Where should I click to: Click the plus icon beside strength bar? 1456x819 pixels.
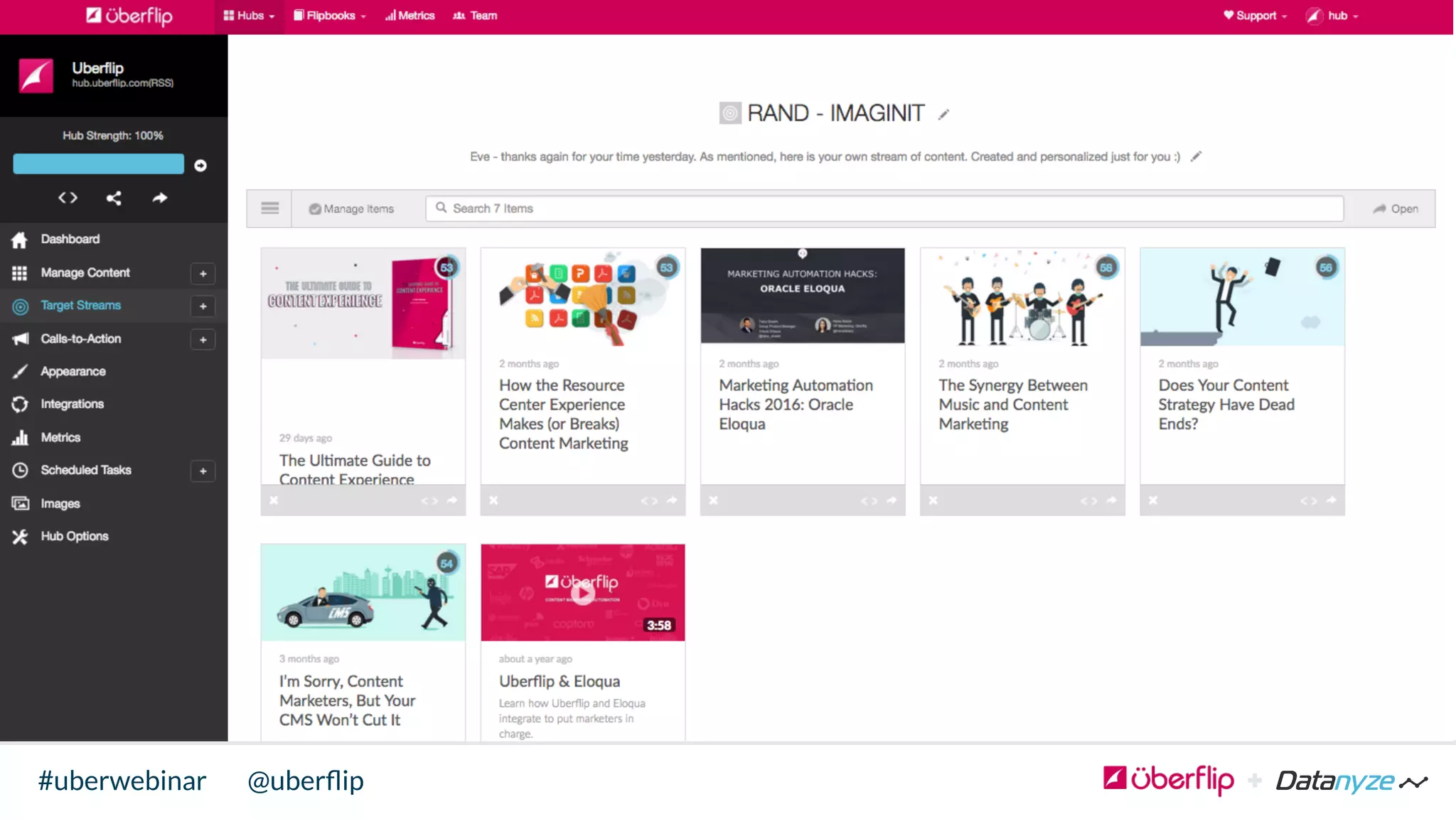(200, 165)
